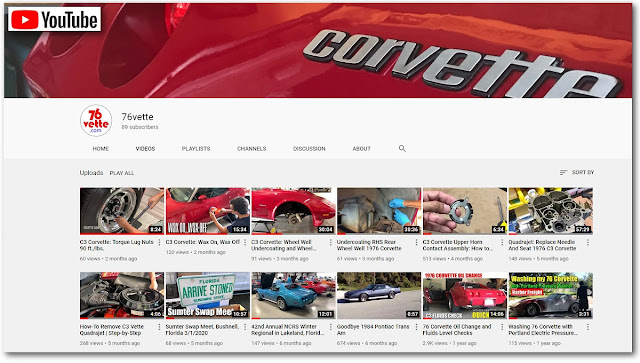The height and width of the screenshot is (363, 640).
Task: Click the 76vette channel avatar
Action: [x=96, y=121]
